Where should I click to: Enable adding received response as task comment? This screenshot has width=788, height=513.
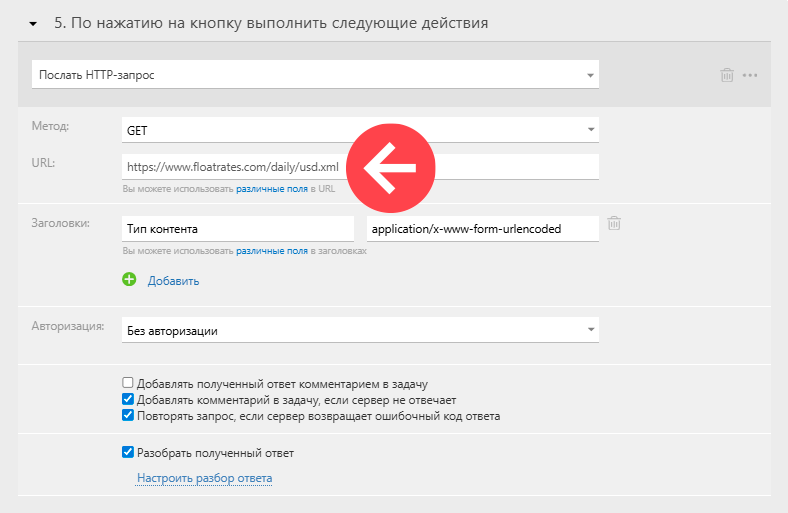[x=127, y=383]
